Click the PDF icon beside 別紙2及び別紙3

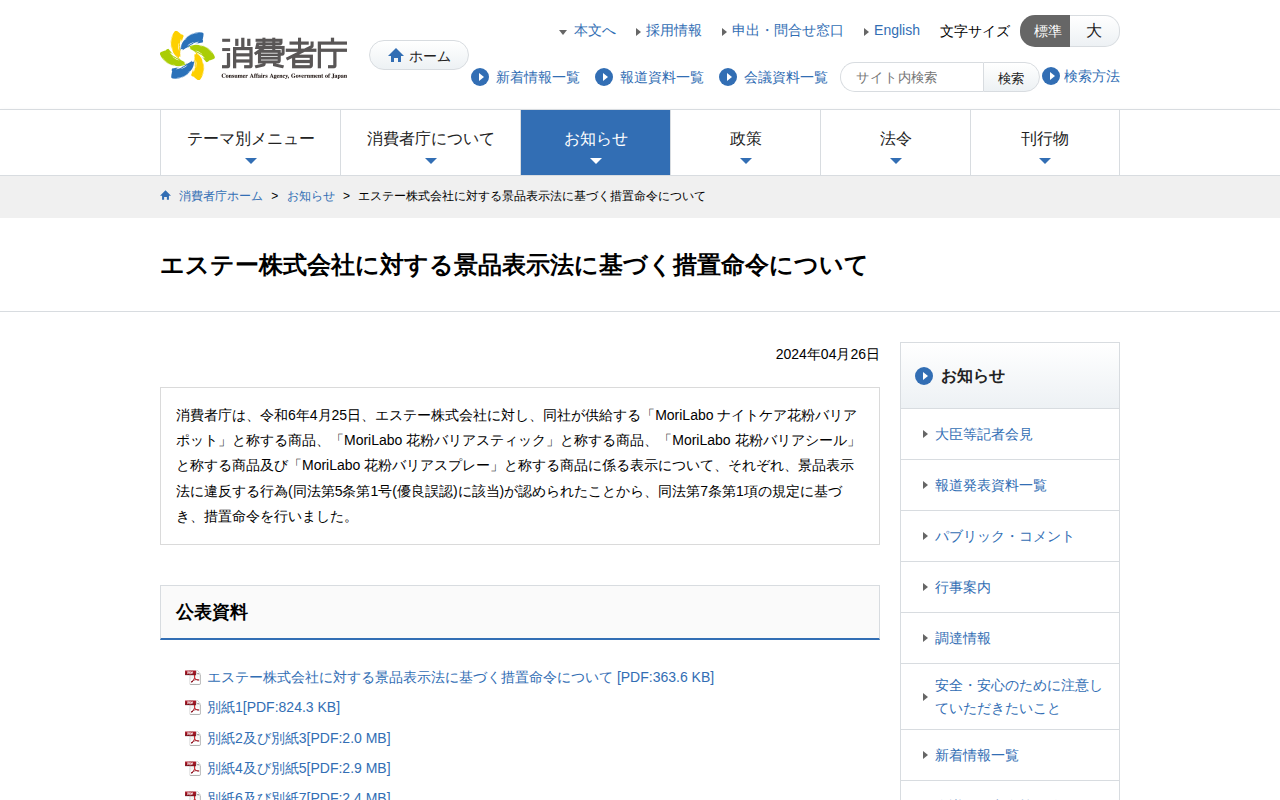[193, 739]
